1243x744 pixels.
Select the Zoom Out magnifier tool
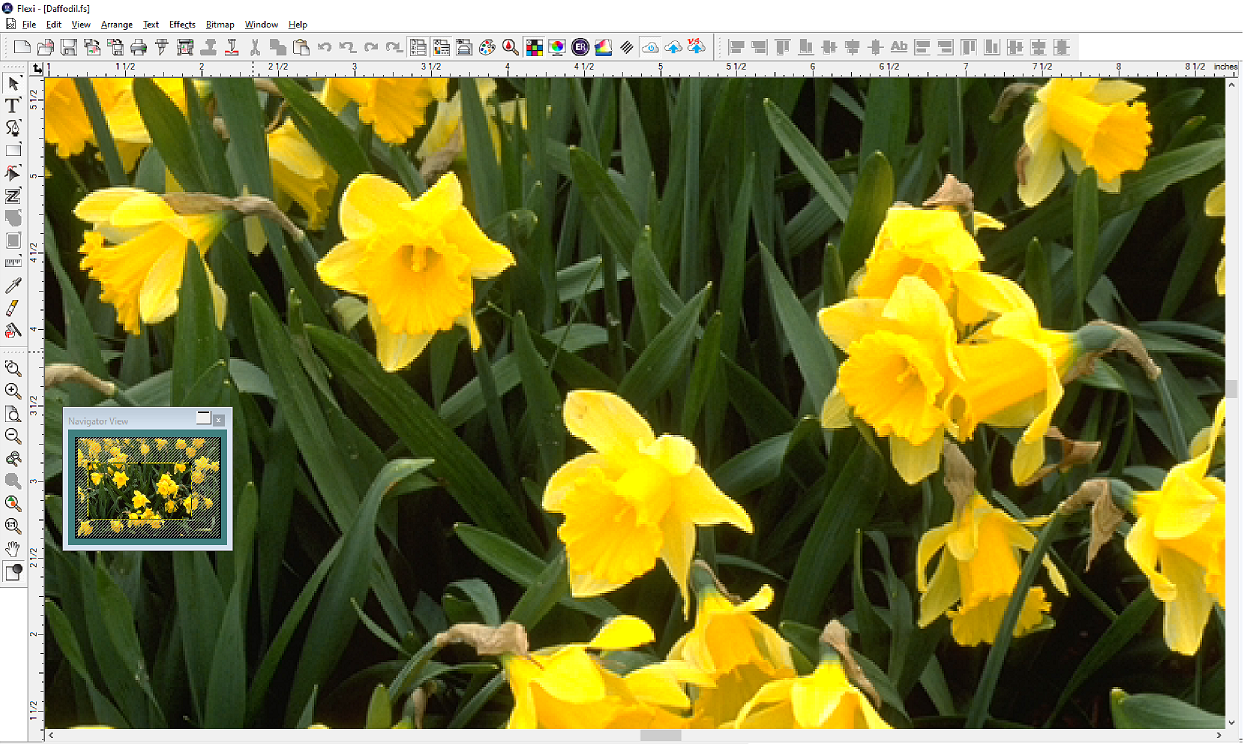click(13, 436)
